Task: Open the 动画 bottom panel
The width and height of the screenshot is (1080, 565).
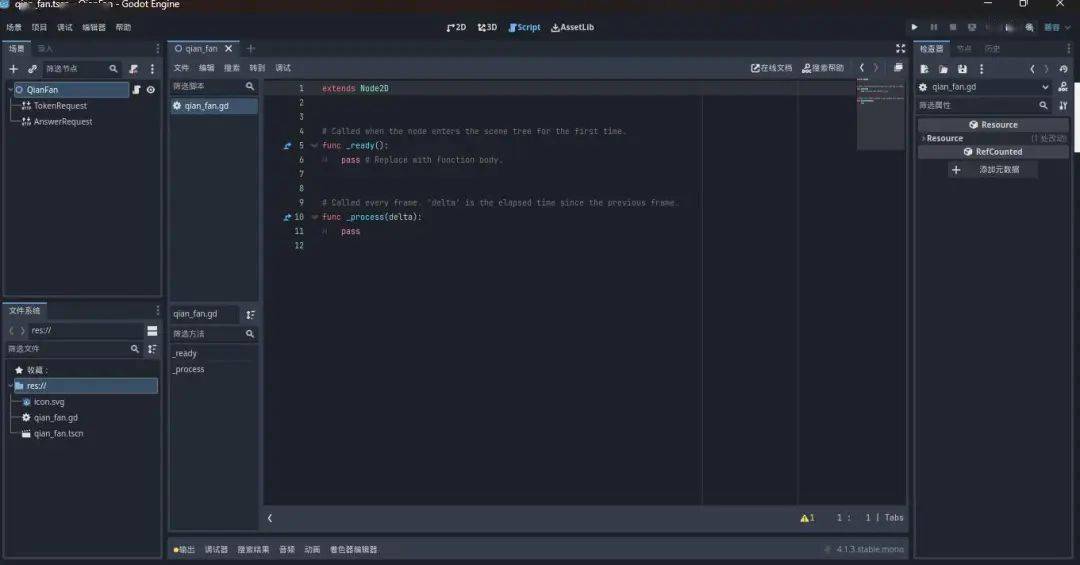Action: (312, 550)
